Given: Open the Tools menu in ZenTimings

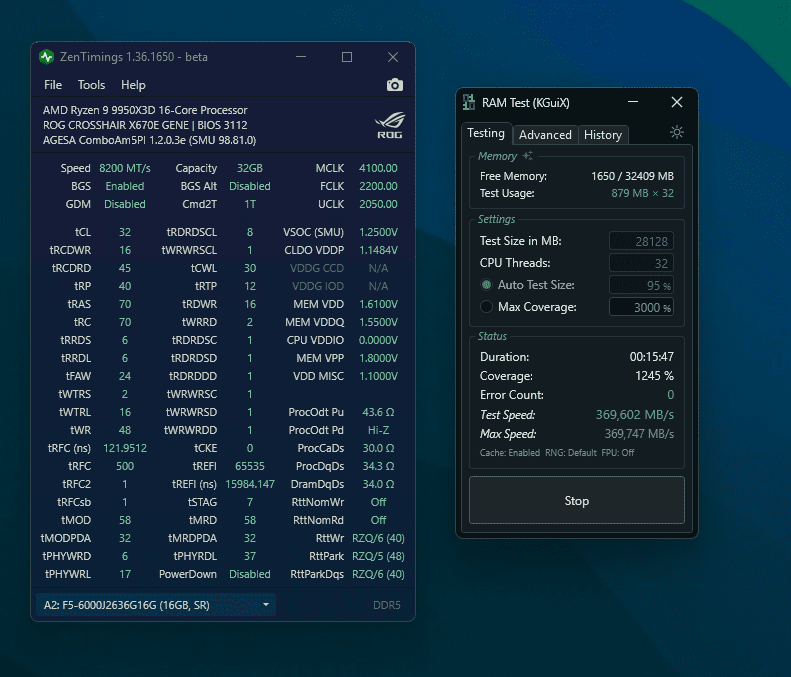Looking at the screenshot, I should (x=91, y=85).
